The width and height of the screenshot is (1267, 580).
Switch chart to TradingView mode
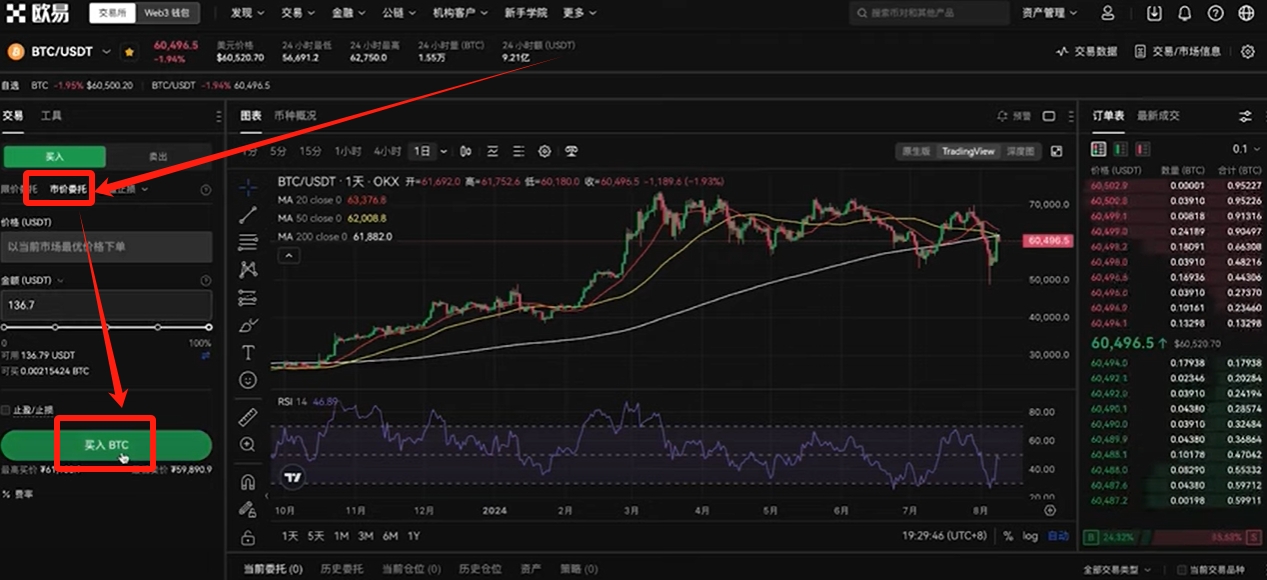click(968, 151)
